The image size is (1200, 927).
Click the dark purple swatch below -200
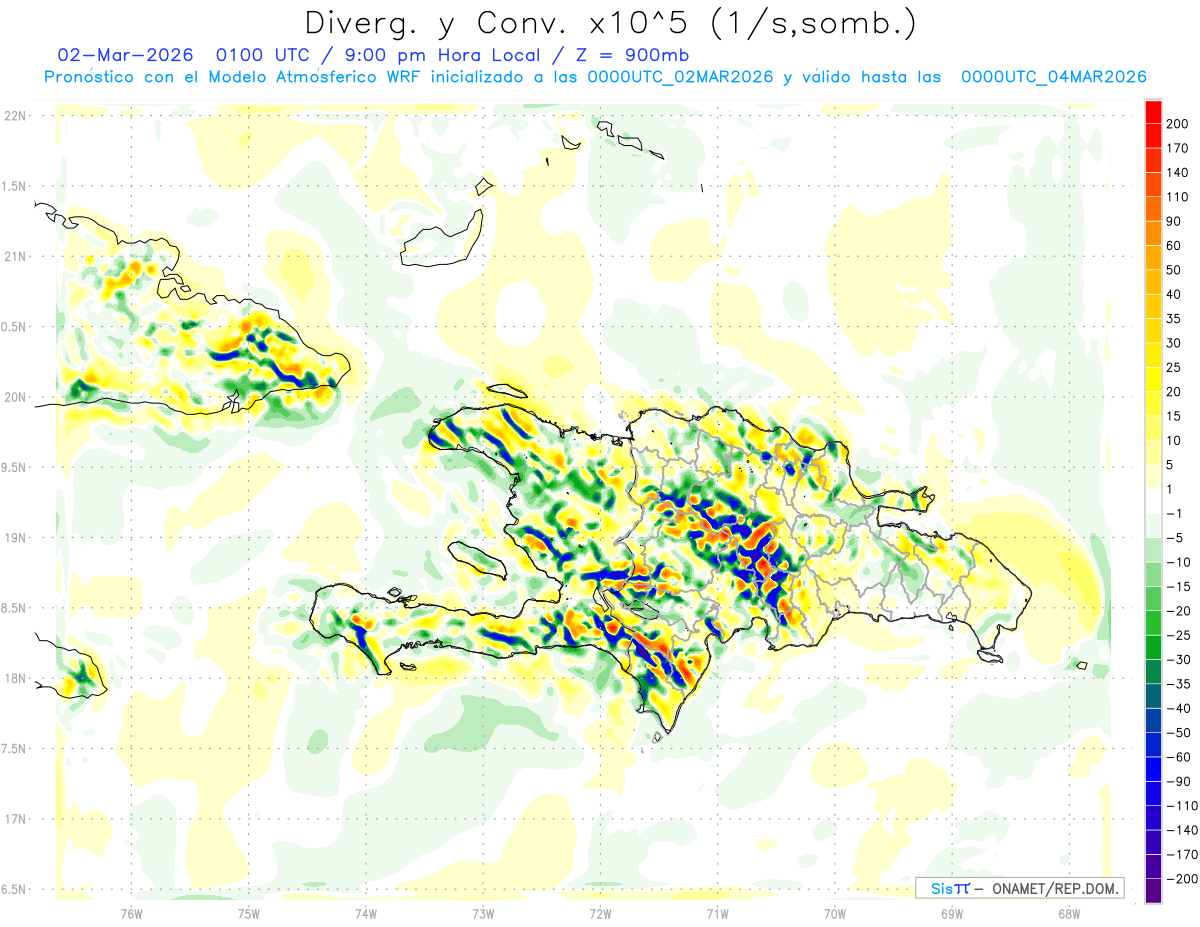[x=1153, y=891]
